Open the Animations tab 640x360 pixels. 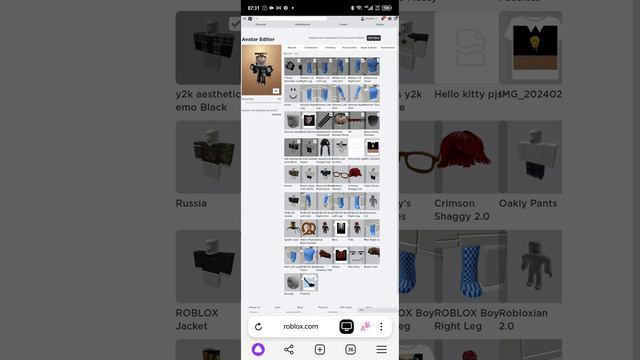tap(388, 48)
